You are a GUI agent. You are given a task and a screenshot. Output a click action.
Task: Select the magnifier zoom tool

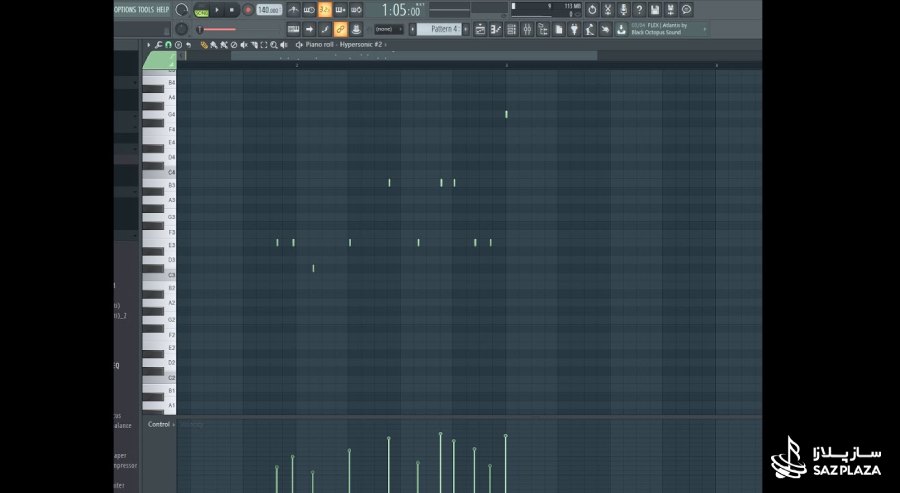pyautogui.click(x=274, y=45)
